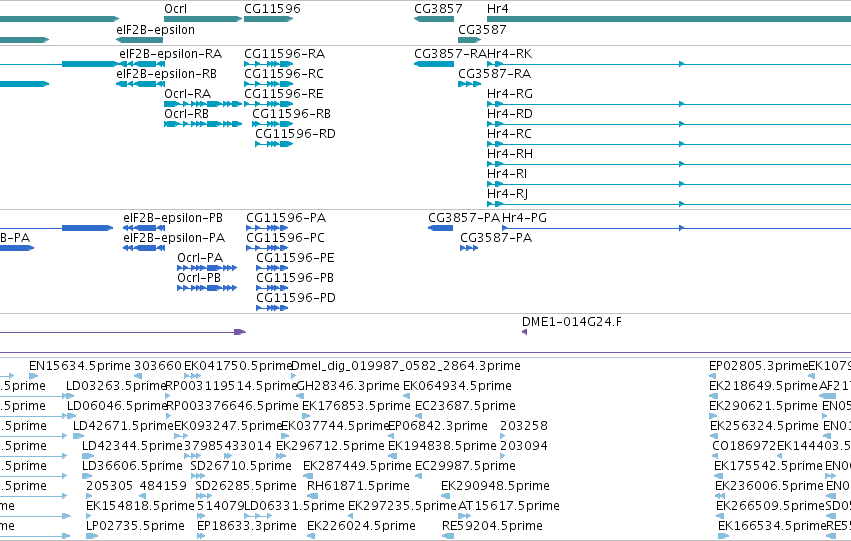Screen dimensions: 851x541
Task: Select transcript eIF2B-epsilon-RA
Action: pos(170,54)
